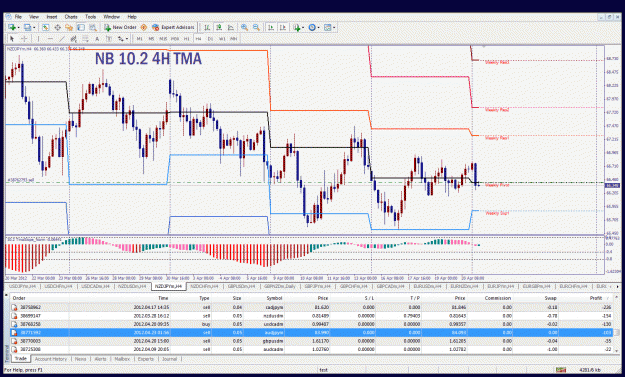Select the Fibonacci Retracement tool

85,39
